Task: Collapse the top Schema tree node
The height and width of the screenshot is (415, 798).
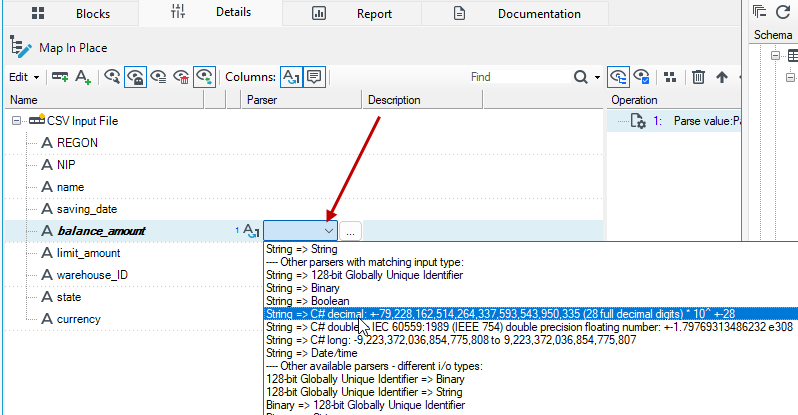Action: click(x=775, y=56)
